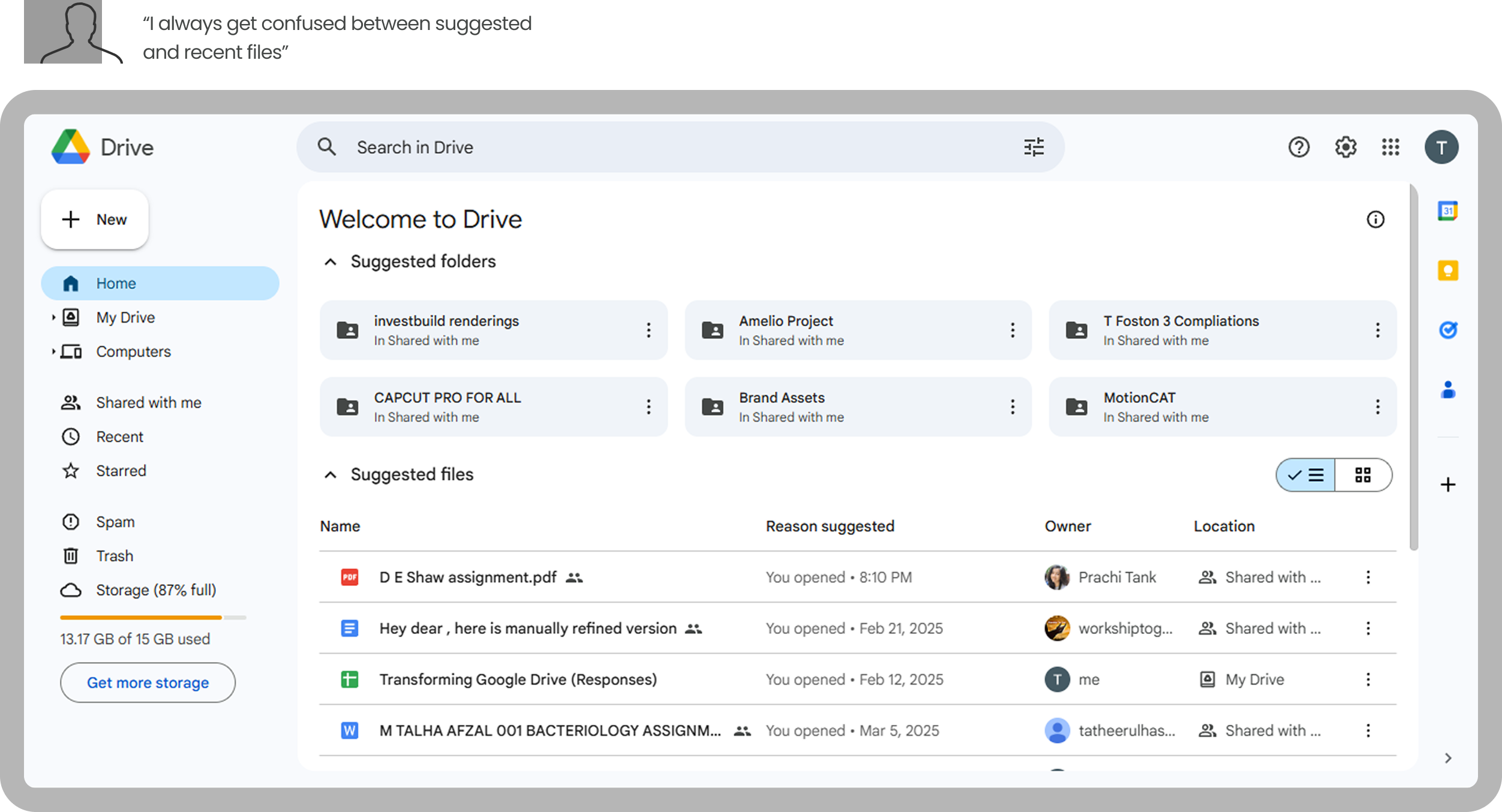
Task: Open more actions for M TALHA AFZAL file
Action: [1368, 730]
